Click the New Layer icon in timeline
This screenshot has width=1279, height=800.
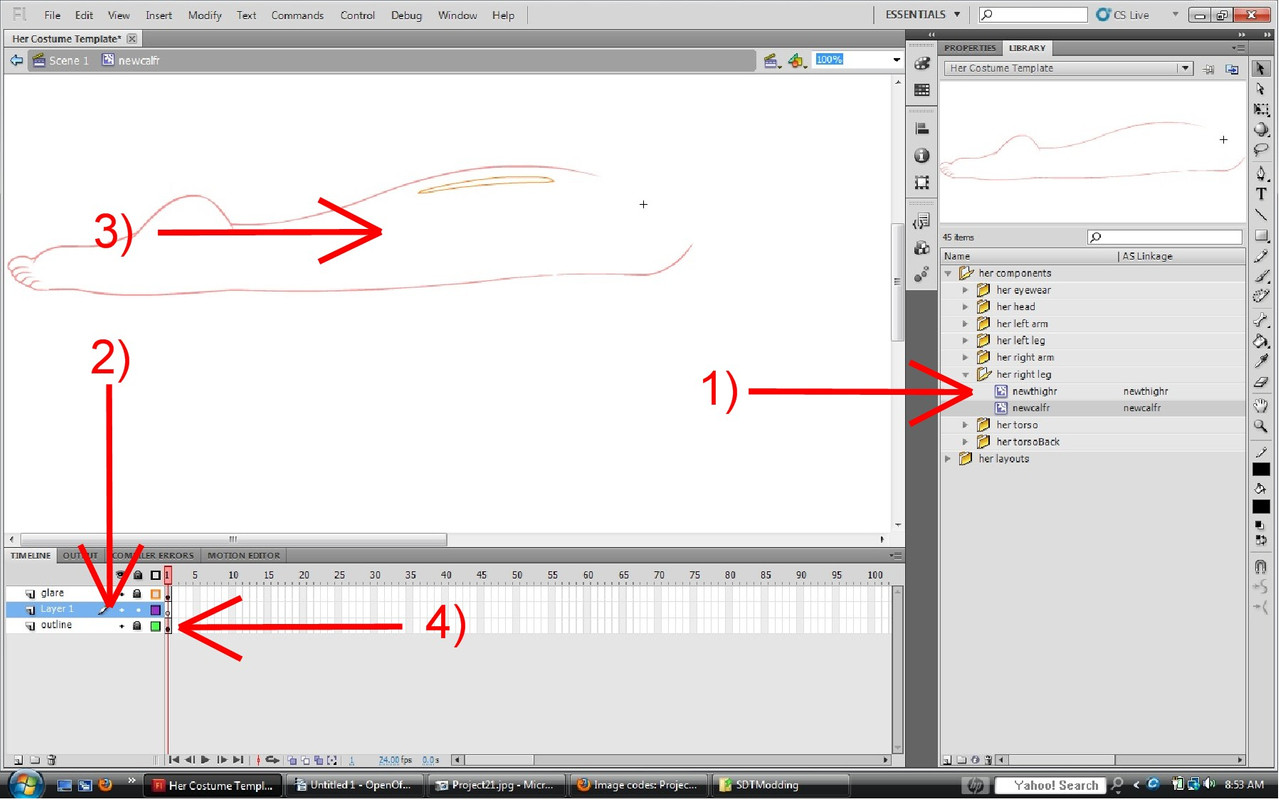click(17, 761)
